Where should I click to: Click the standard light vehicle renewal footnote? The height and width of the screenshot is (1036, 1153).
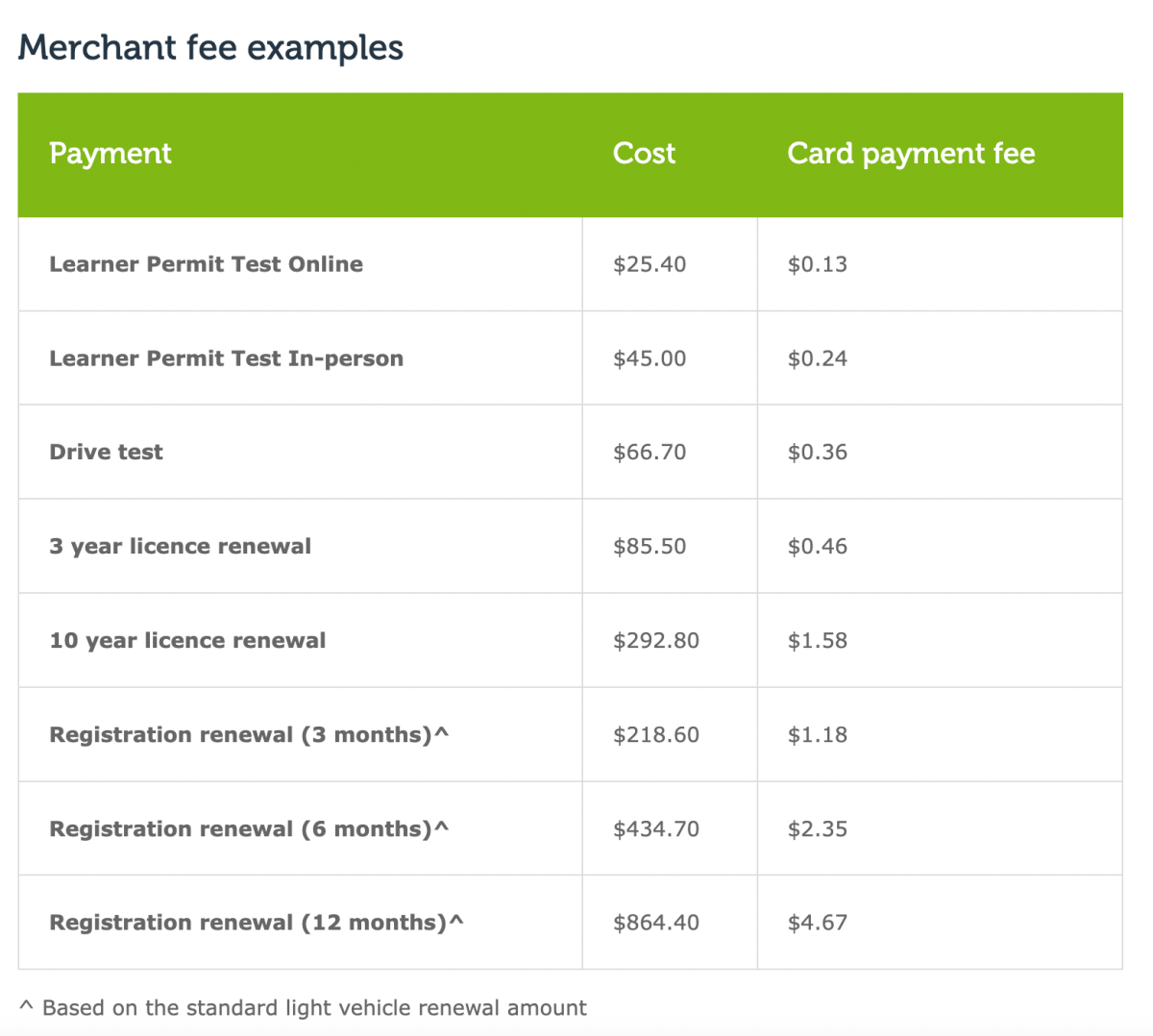(x=303, y=1007)
